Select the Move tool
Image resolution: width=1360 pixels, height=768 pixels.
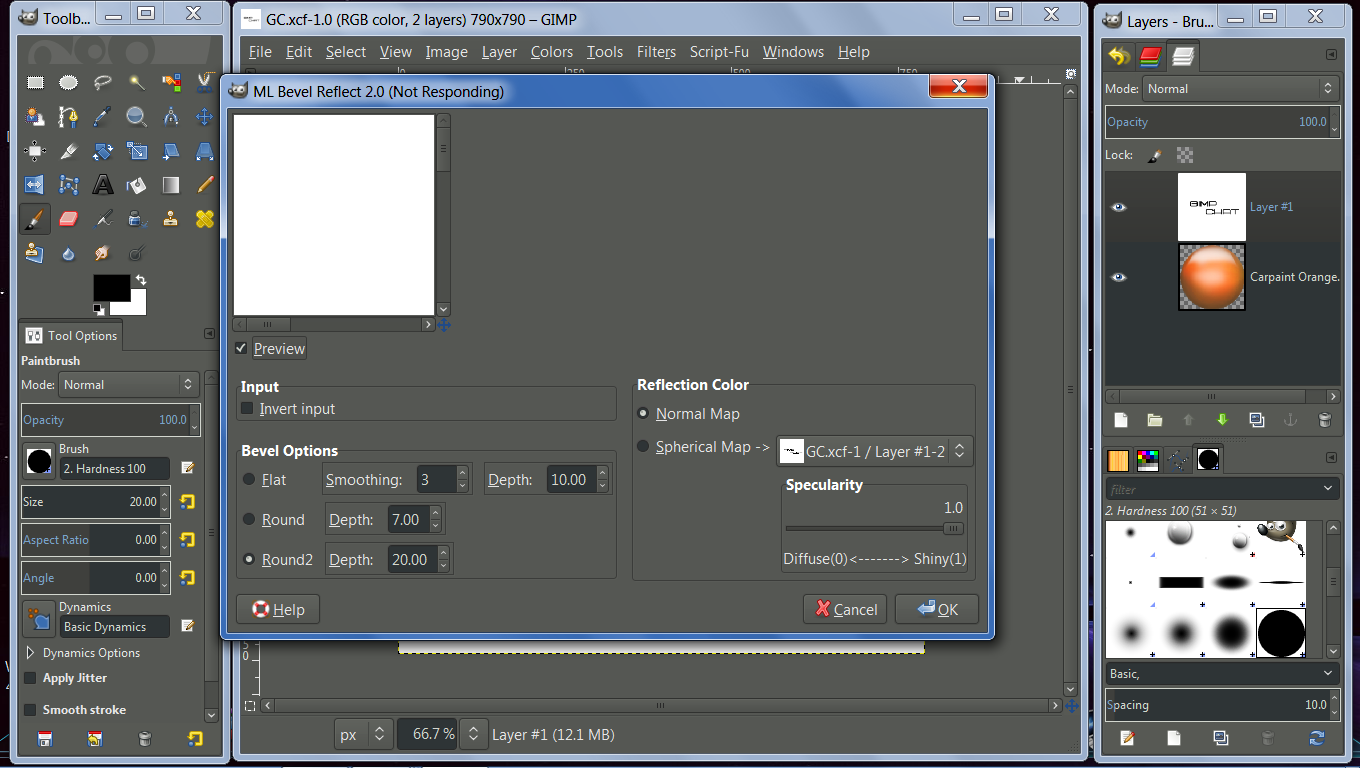[205, 117]
